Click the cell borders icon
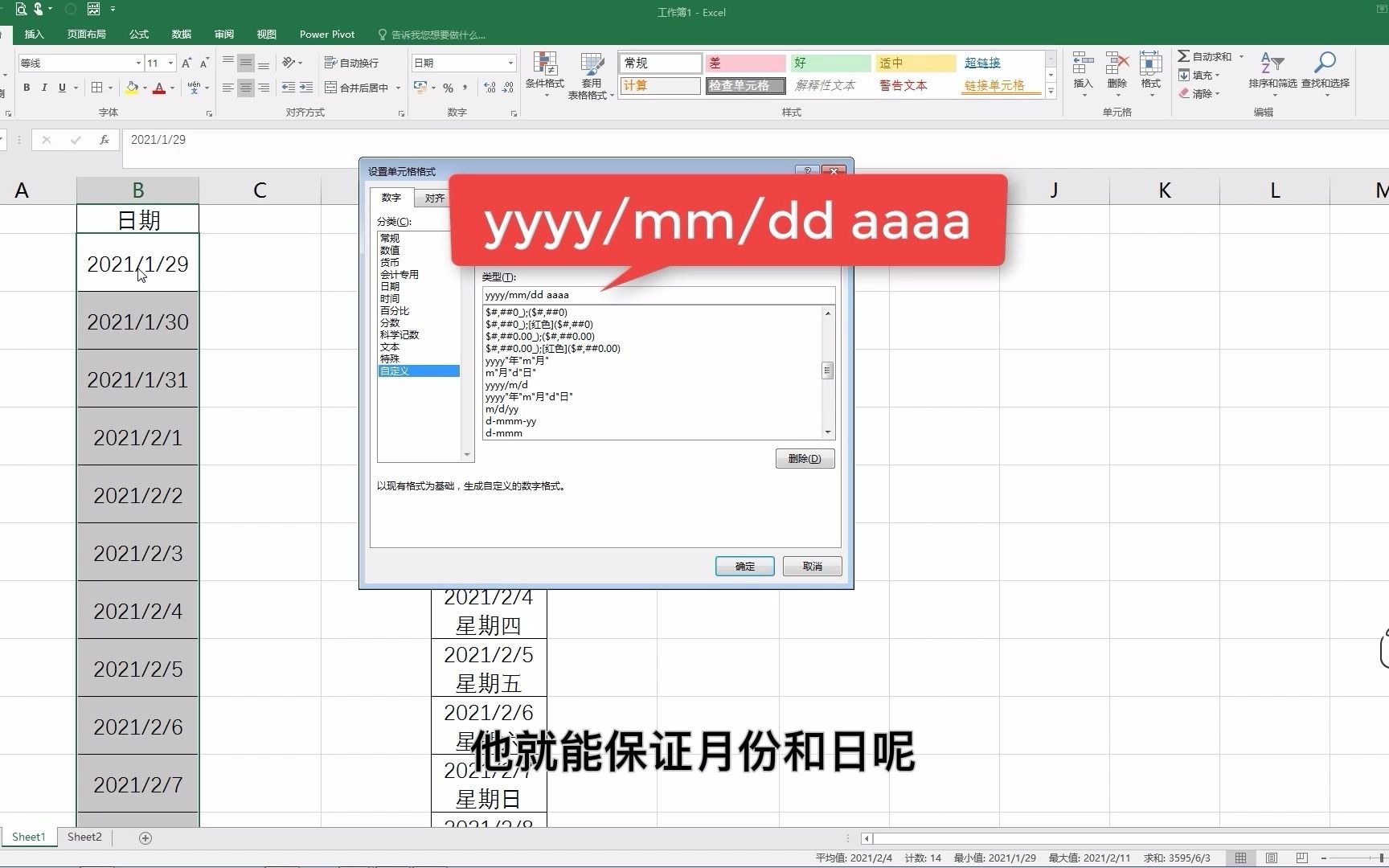This screenshot has height=868, width=1389. 96,88
